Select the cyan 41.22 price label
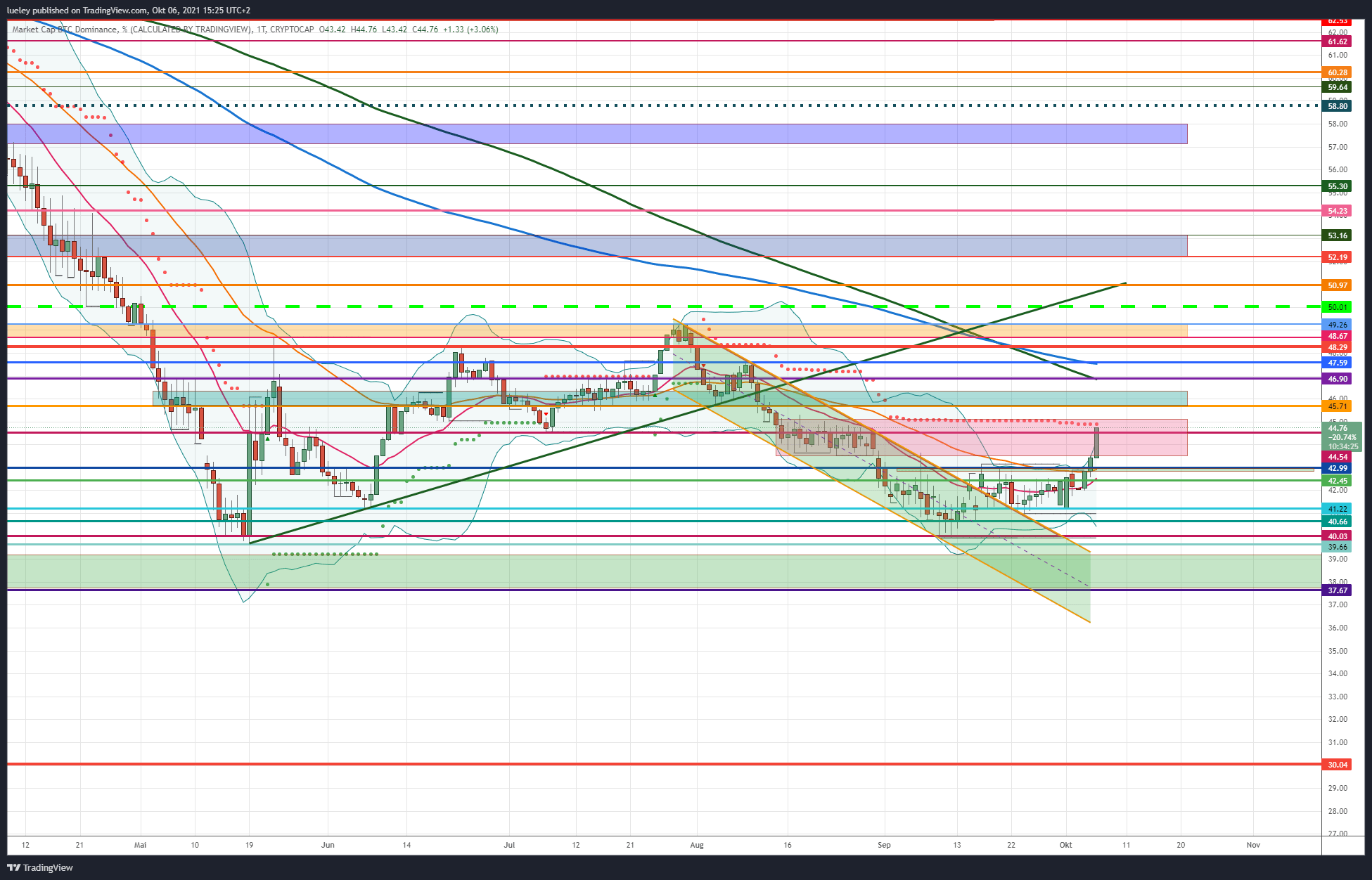Viewport: 1372px width, 880px height. [1337, 509]
